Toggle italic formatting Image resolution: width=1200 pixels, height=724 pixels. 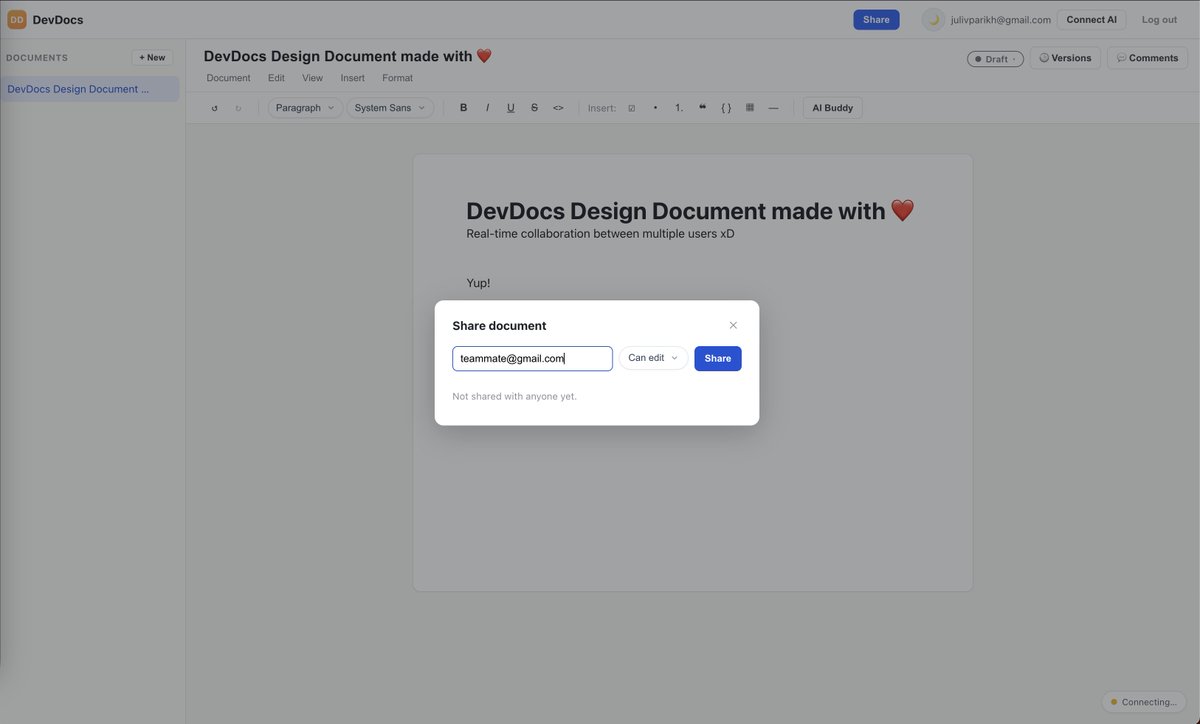(x=487, y=108)
